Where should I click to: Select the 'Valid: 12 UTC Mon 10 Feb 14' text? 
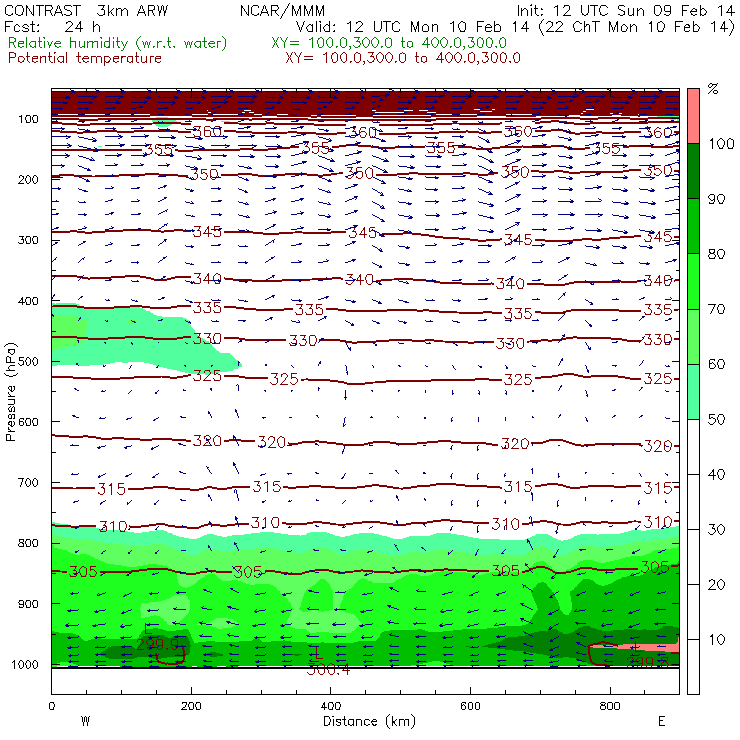(x=413, y=27)
